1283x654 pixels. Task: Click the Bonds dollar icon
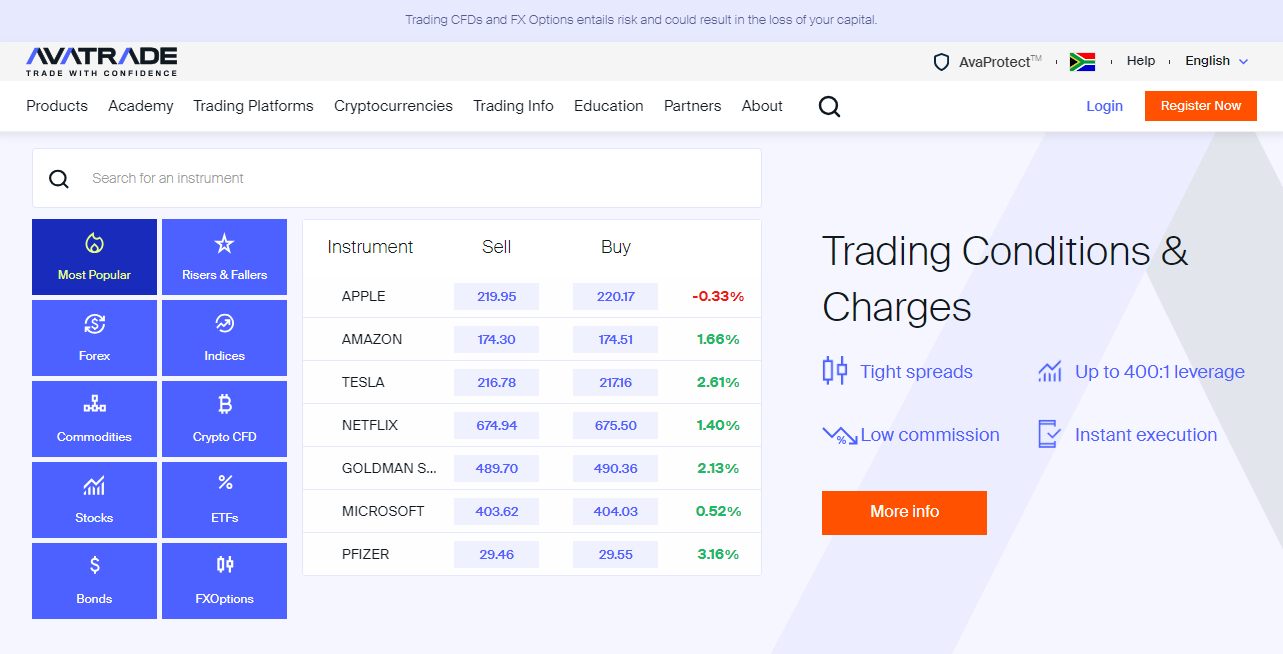(x=95, y=566)
